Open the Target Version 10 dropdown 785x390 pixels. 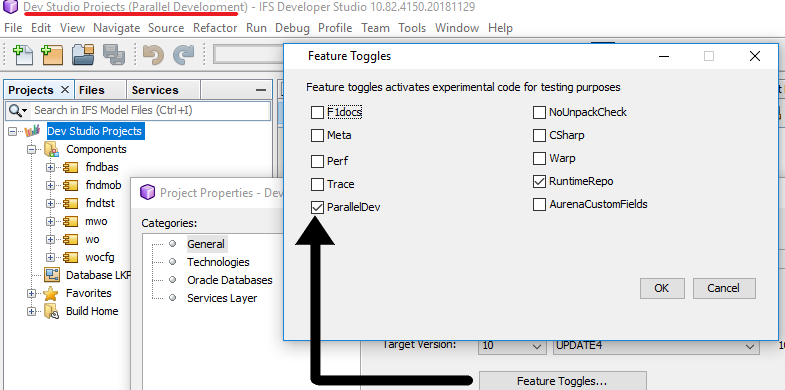[x=512, y=346]
